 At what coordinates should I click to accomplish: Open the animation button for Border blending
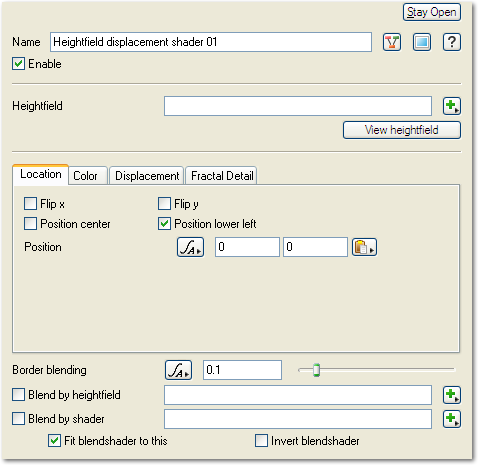click(x=178, y=370)
